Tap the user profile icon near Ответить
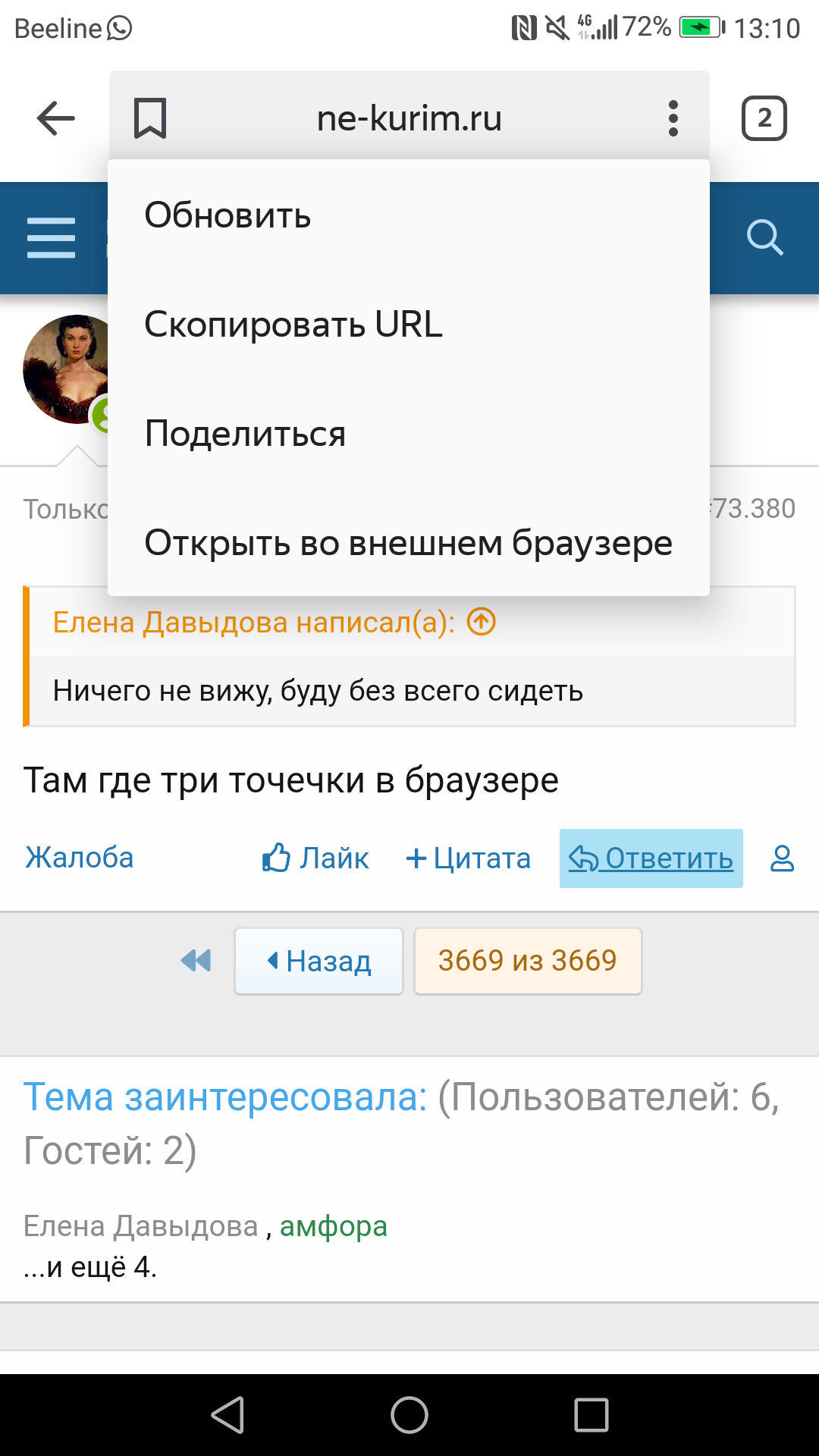 click(x=782, y=858)
